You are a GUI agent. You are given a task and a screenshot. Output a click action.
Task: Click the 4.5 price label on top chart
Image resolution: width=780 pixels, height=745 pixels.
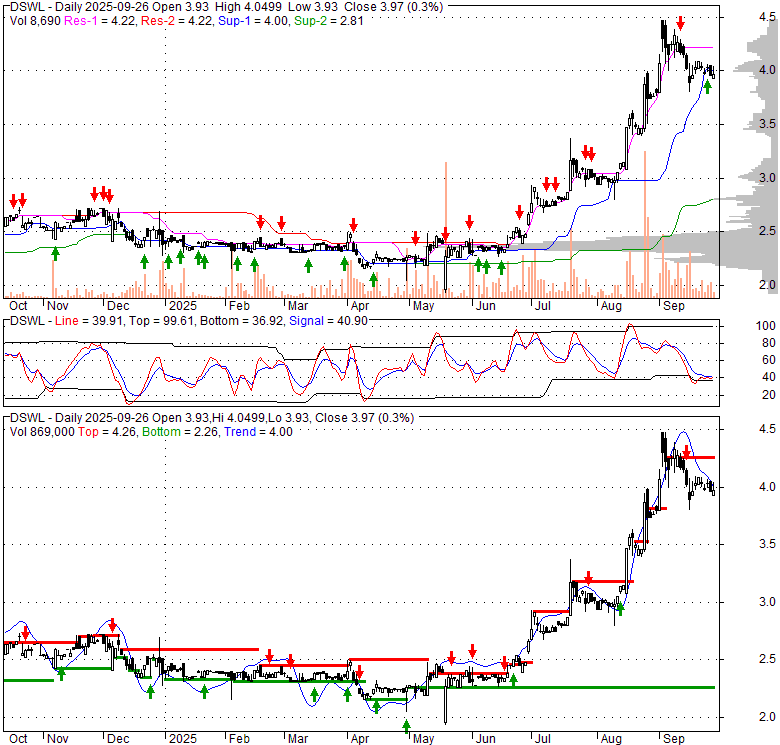tap(768, 17)
